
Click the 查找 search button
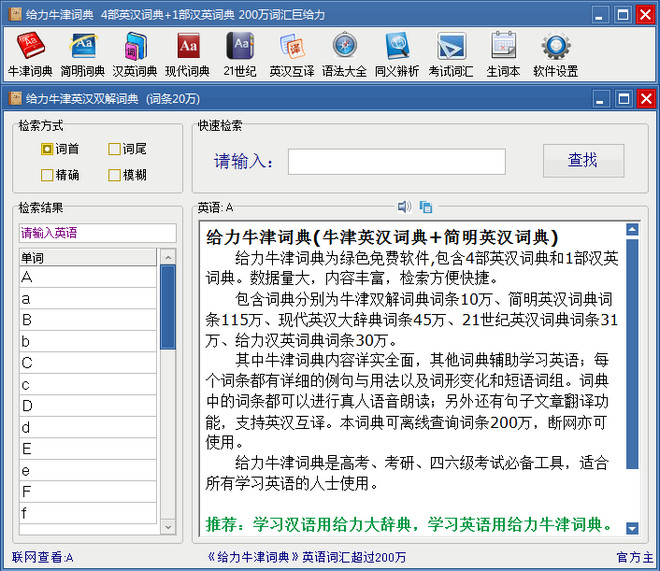click(x=583, y=160)
